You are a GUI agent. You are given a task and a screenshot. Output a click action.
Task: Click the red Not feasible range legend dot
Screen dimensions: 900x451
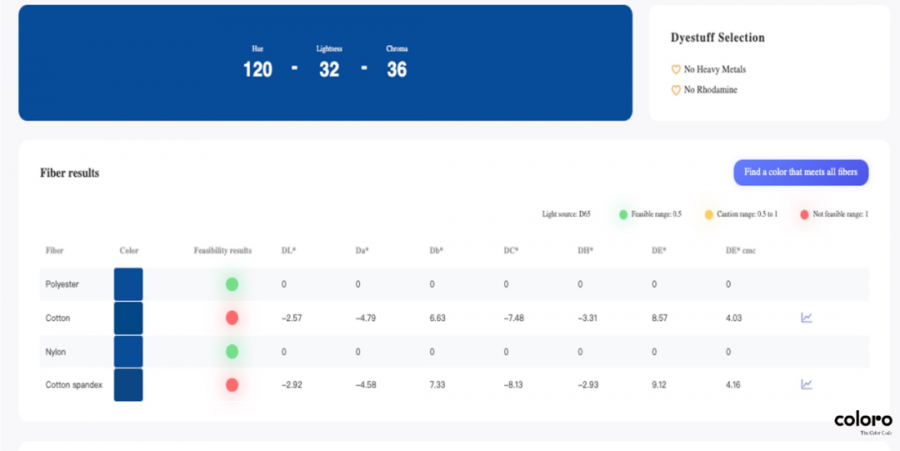pos(804,215)
